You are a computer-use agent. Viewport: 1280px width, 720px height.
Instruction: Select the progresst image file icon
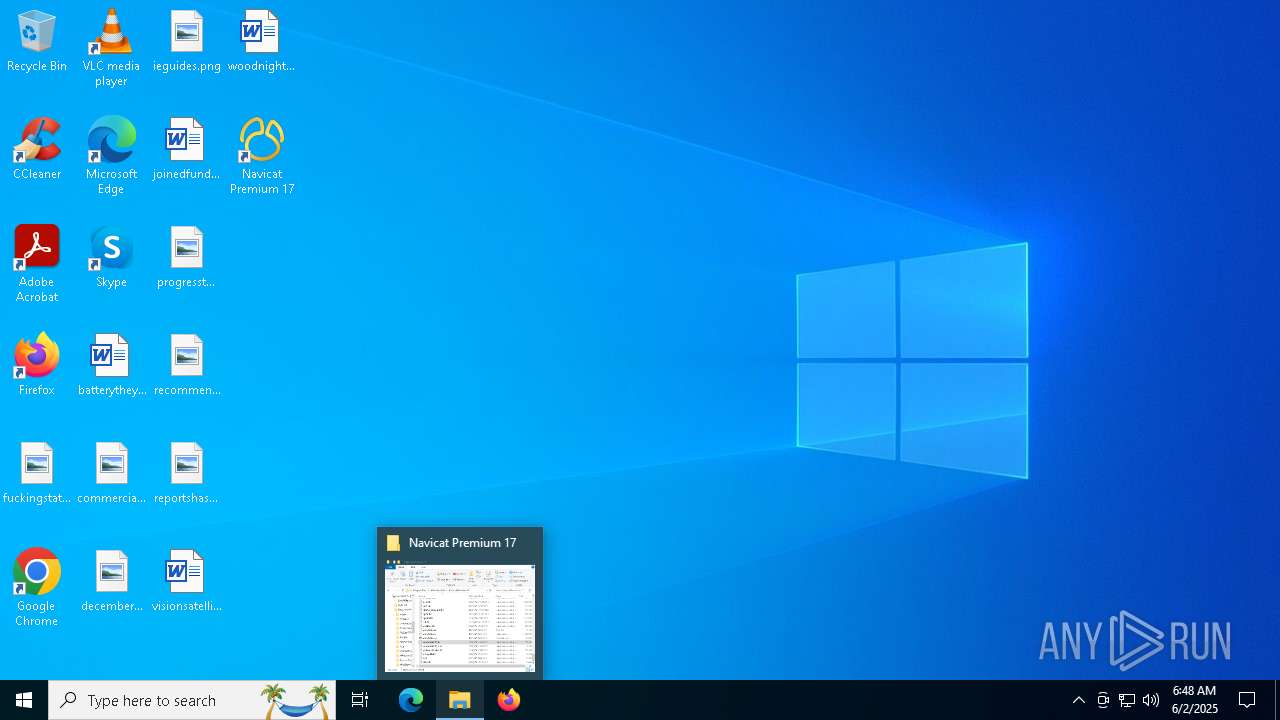point(186,258)
